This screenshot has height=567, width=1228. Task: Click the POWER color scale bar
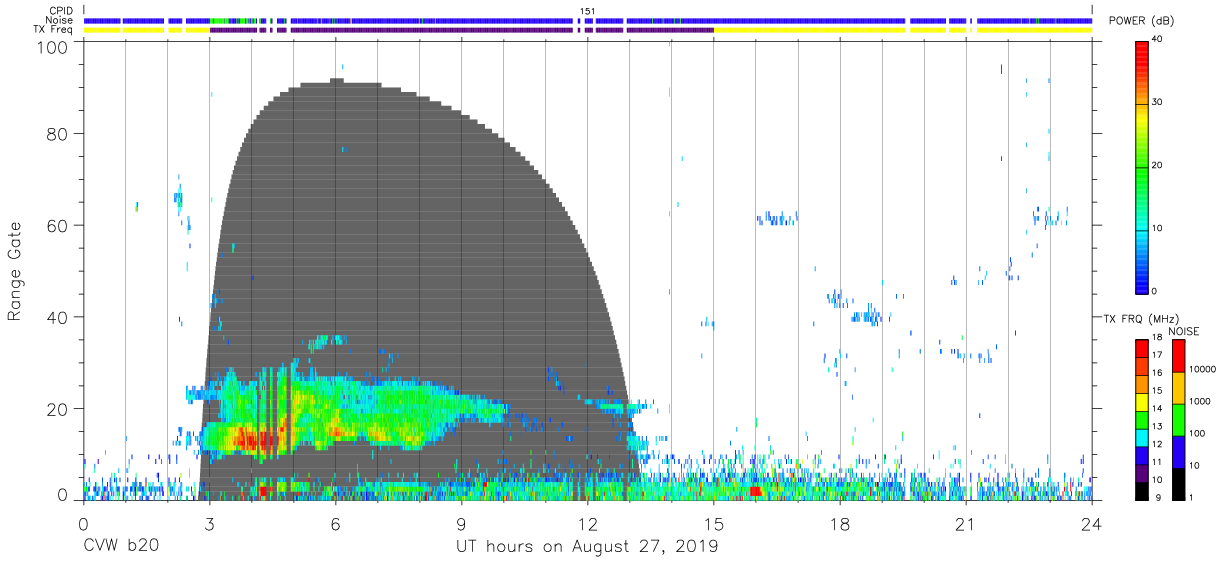(1141, 166)
